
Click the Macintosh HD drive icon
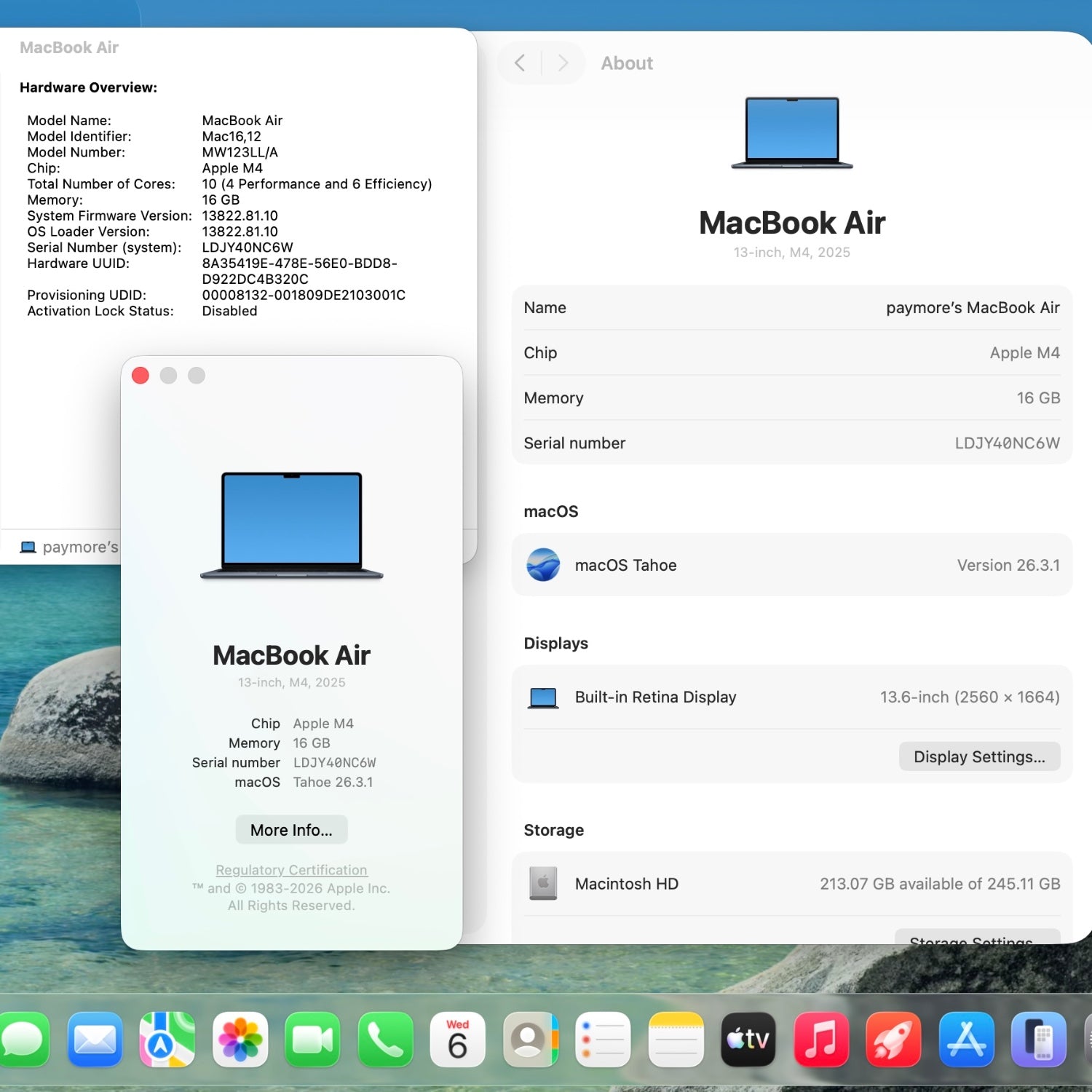tap(543, 884)
